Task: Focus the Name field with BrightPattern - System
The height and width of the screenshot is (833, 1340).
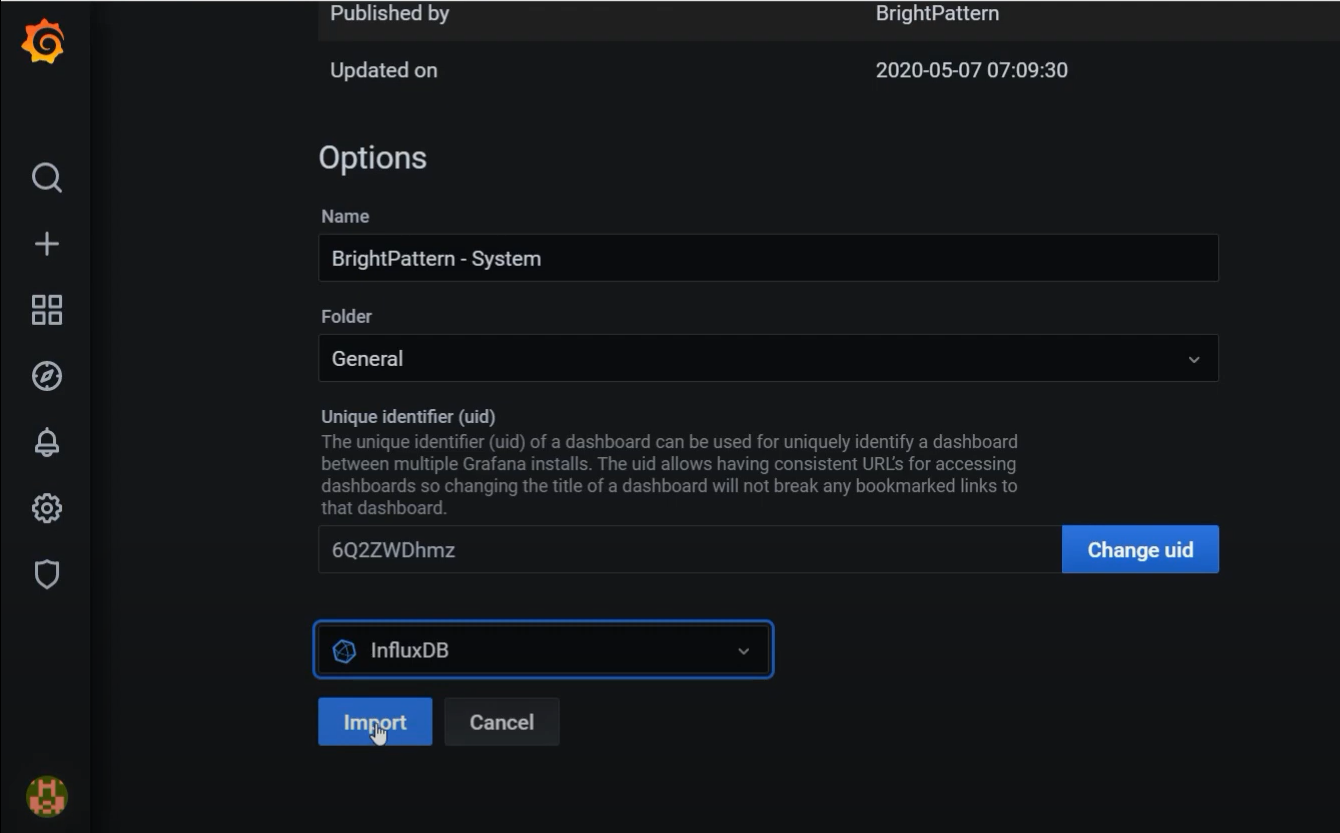Action: [768, 258]
